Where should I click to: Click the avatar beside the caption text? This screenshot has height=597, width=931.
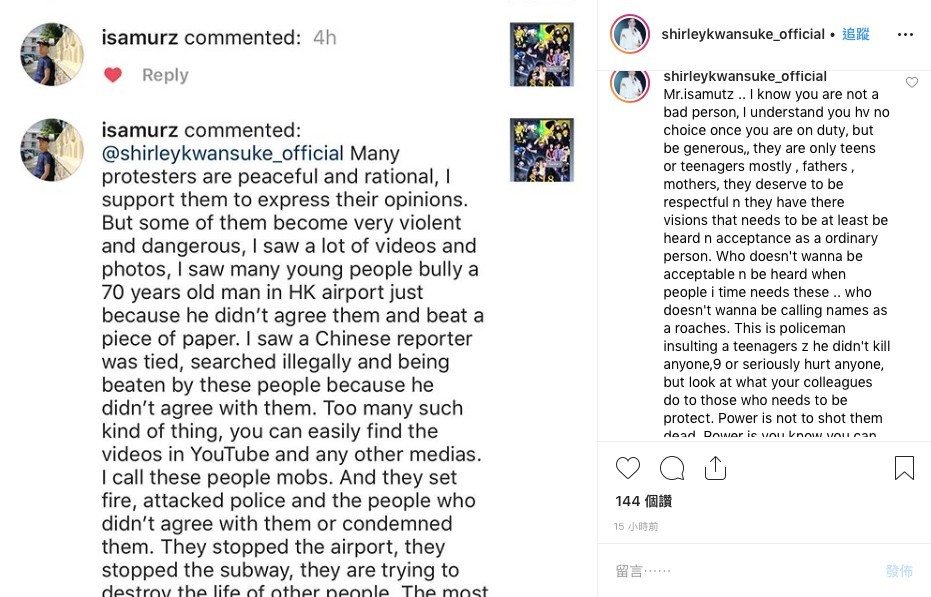tap(630, 84)
